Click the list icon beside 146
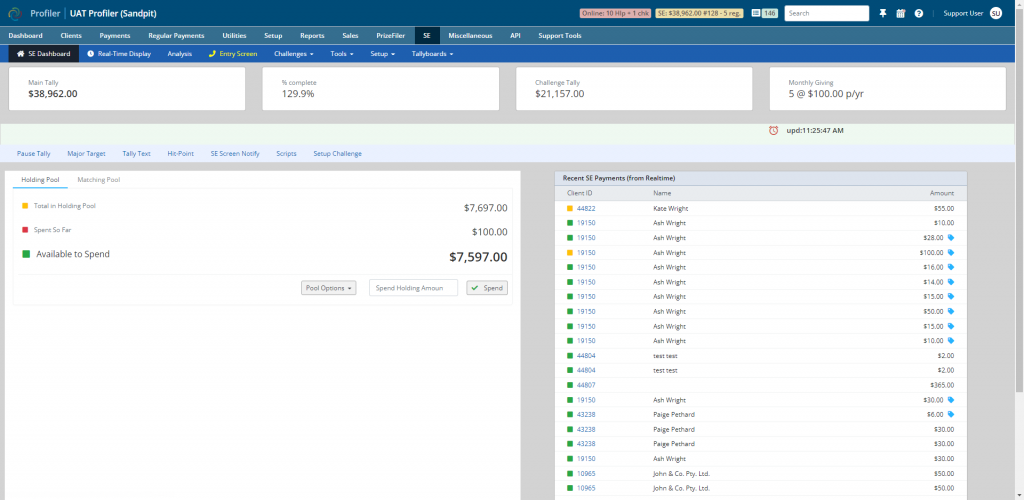1024x500 pixels. (x=756, y=13)
